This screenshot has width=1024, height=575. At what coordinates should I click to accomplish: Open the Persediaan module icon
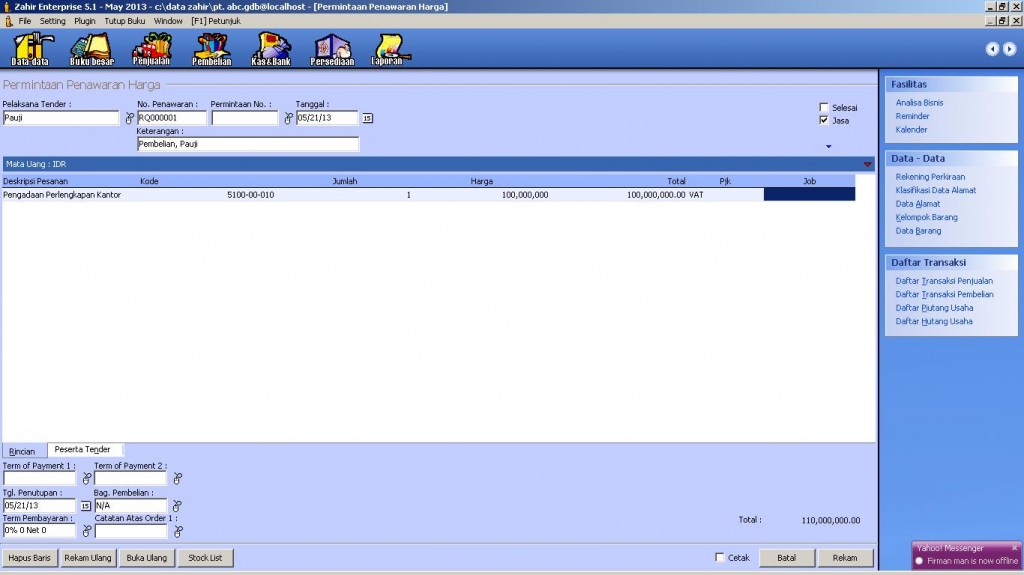pyautogui.click(x=332, y=49)
